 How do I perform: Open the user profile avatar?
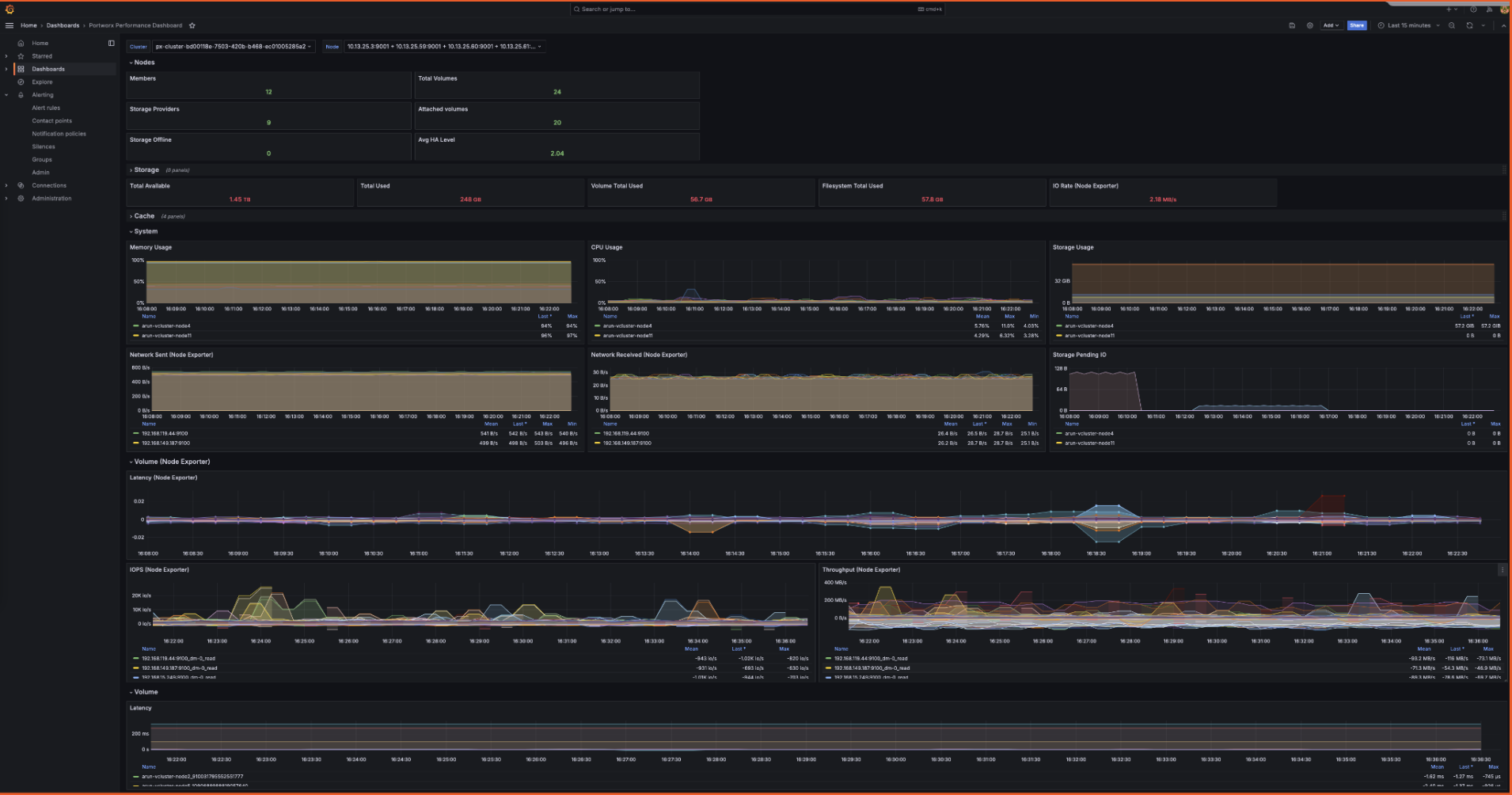1505,10
